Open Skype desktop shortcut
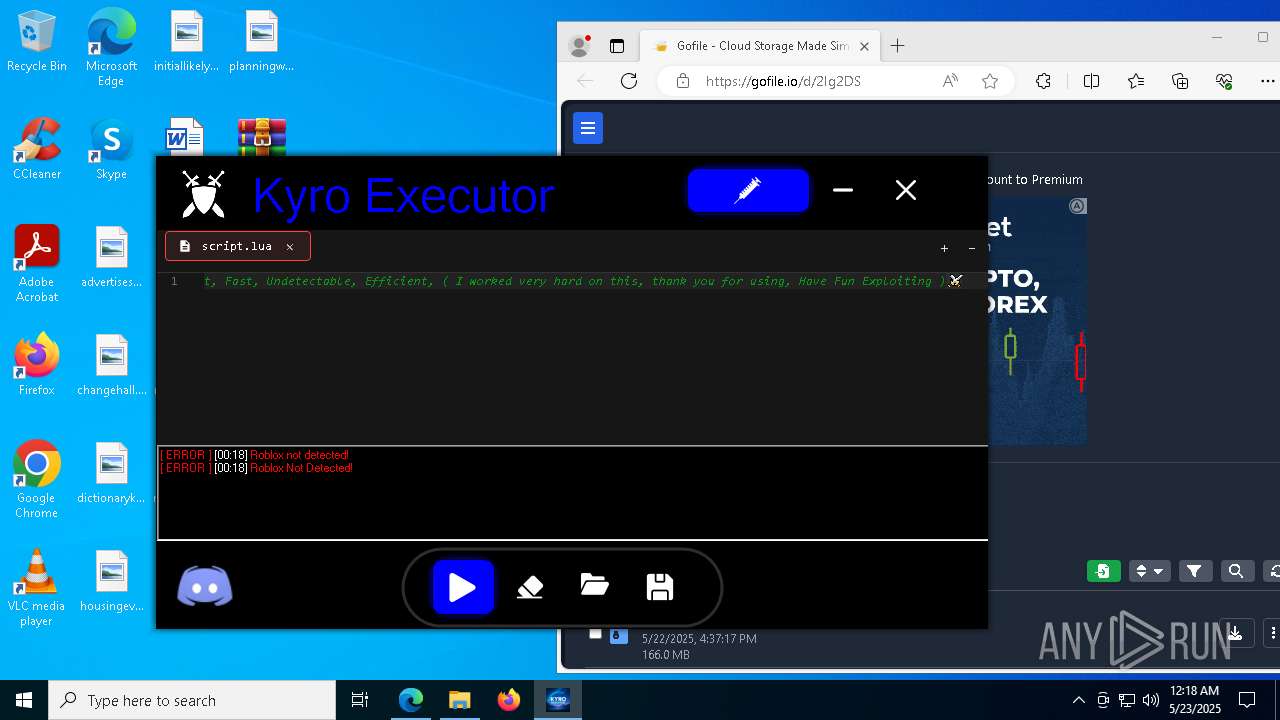Image resolution: width=1280 pixels, height=720 pixels. pyautogui.click(x=111, y=149)
